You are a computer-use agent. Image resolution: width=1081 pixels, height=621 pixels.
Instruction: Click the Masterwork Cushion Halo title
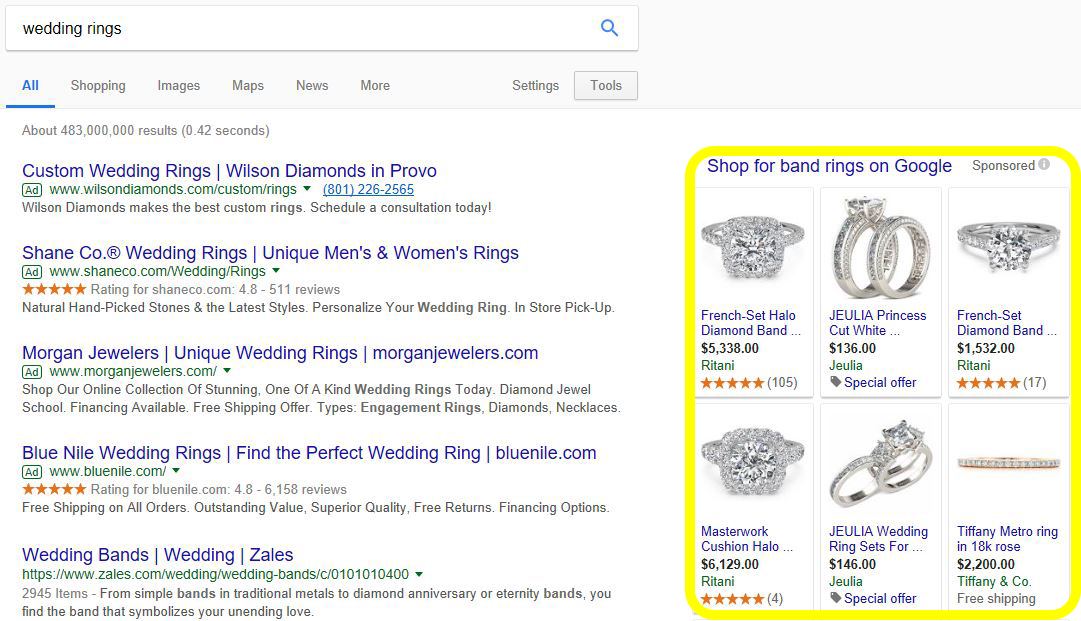coord(747,539)
